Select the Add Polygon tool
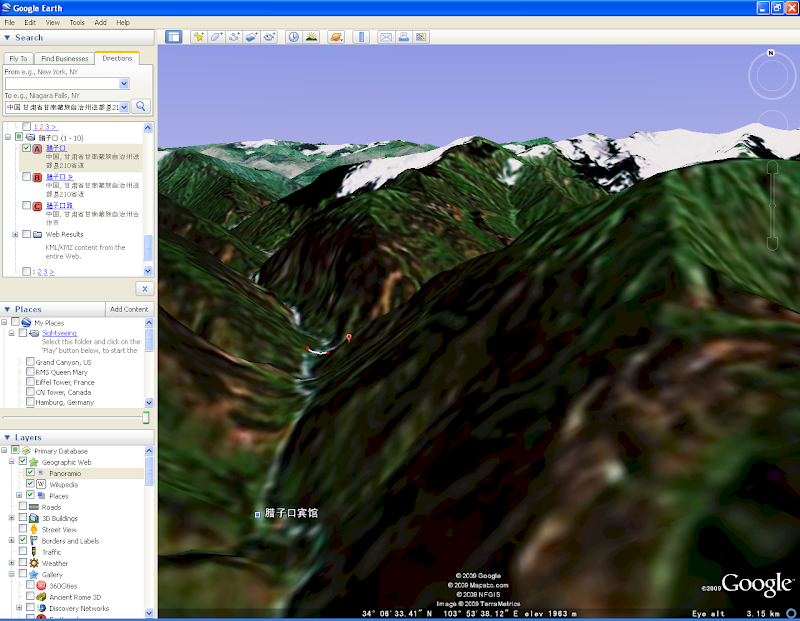The width and height of the screenshot is (800, 621). [216, 37]
